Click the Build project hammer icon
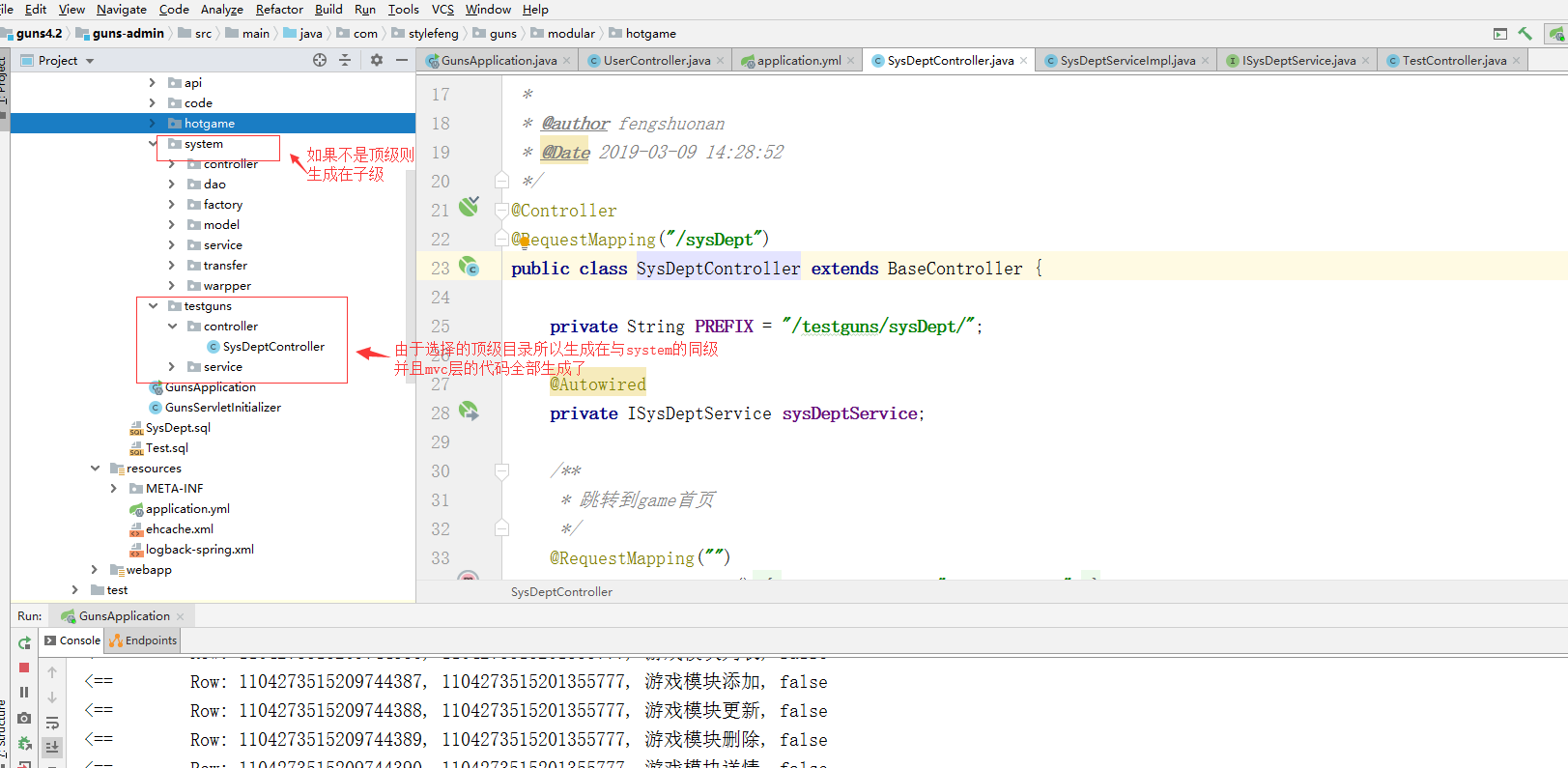1568x768 pixels. [1525, 33]
